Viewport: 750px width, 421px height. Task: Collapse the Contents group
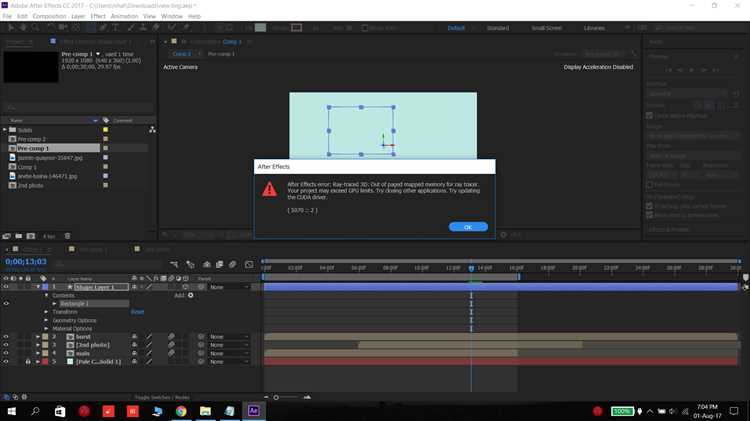[46, 295]
